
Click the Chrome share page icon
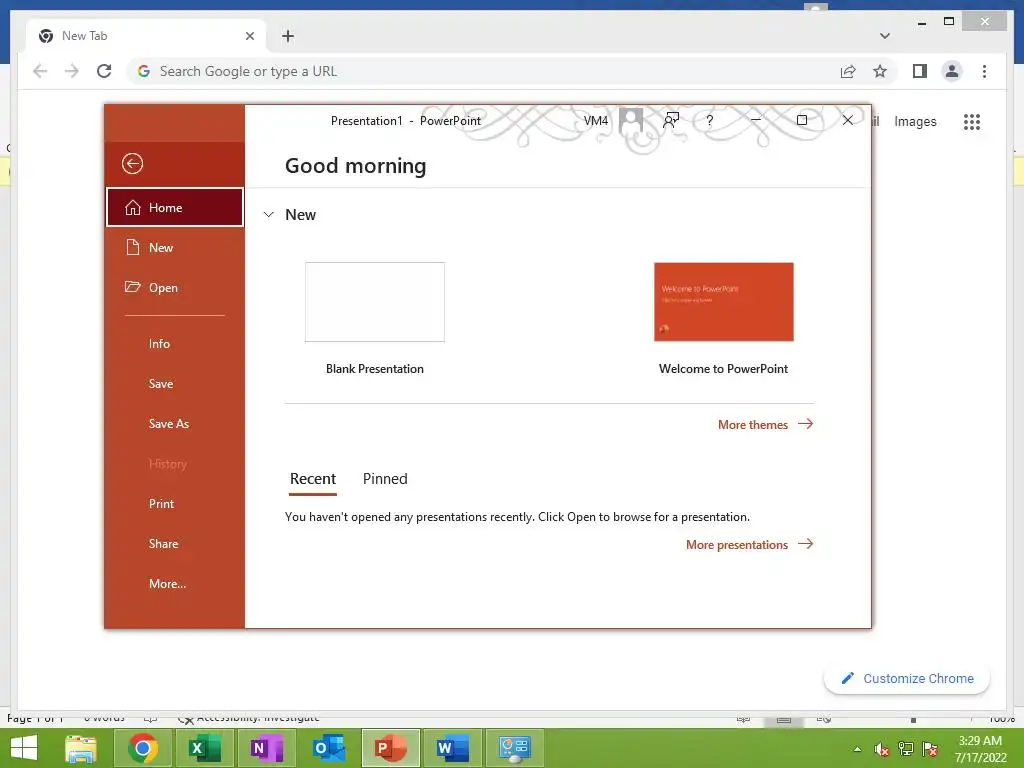848,71
